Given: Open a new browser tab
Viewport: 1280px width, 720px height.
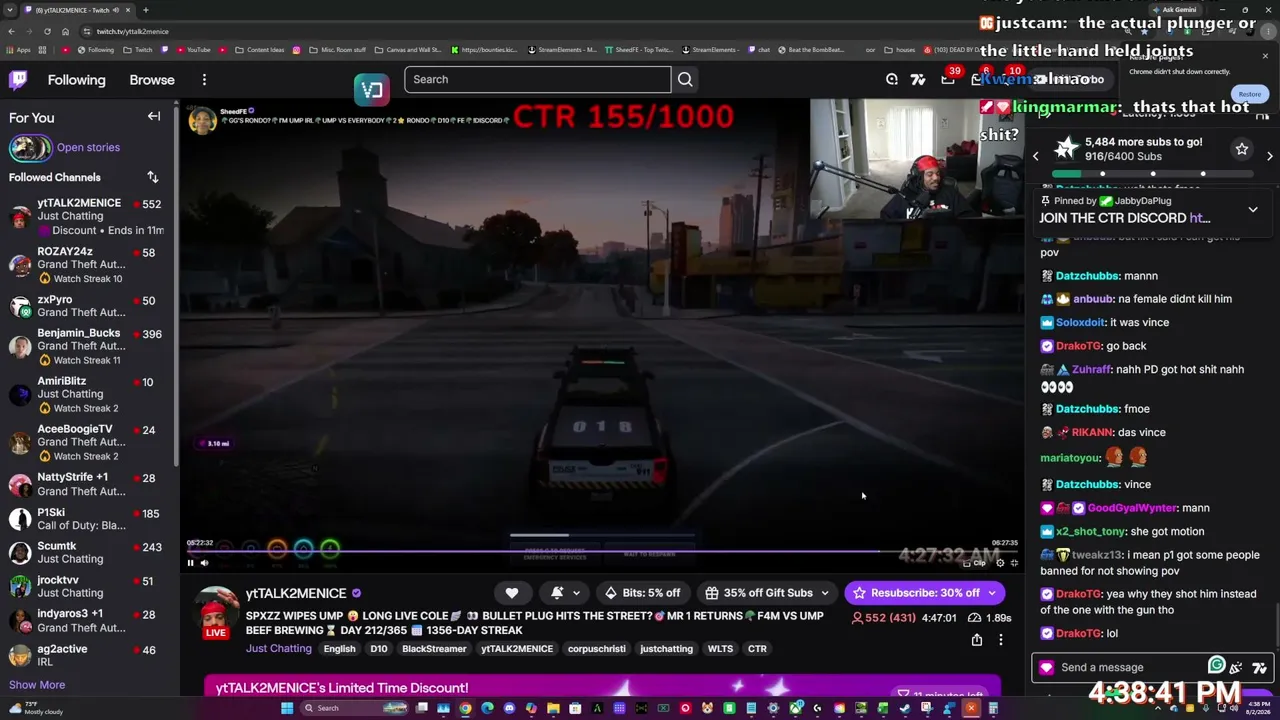Looking at the screenshot, I should pyautogui.click(x=145, y=10).
